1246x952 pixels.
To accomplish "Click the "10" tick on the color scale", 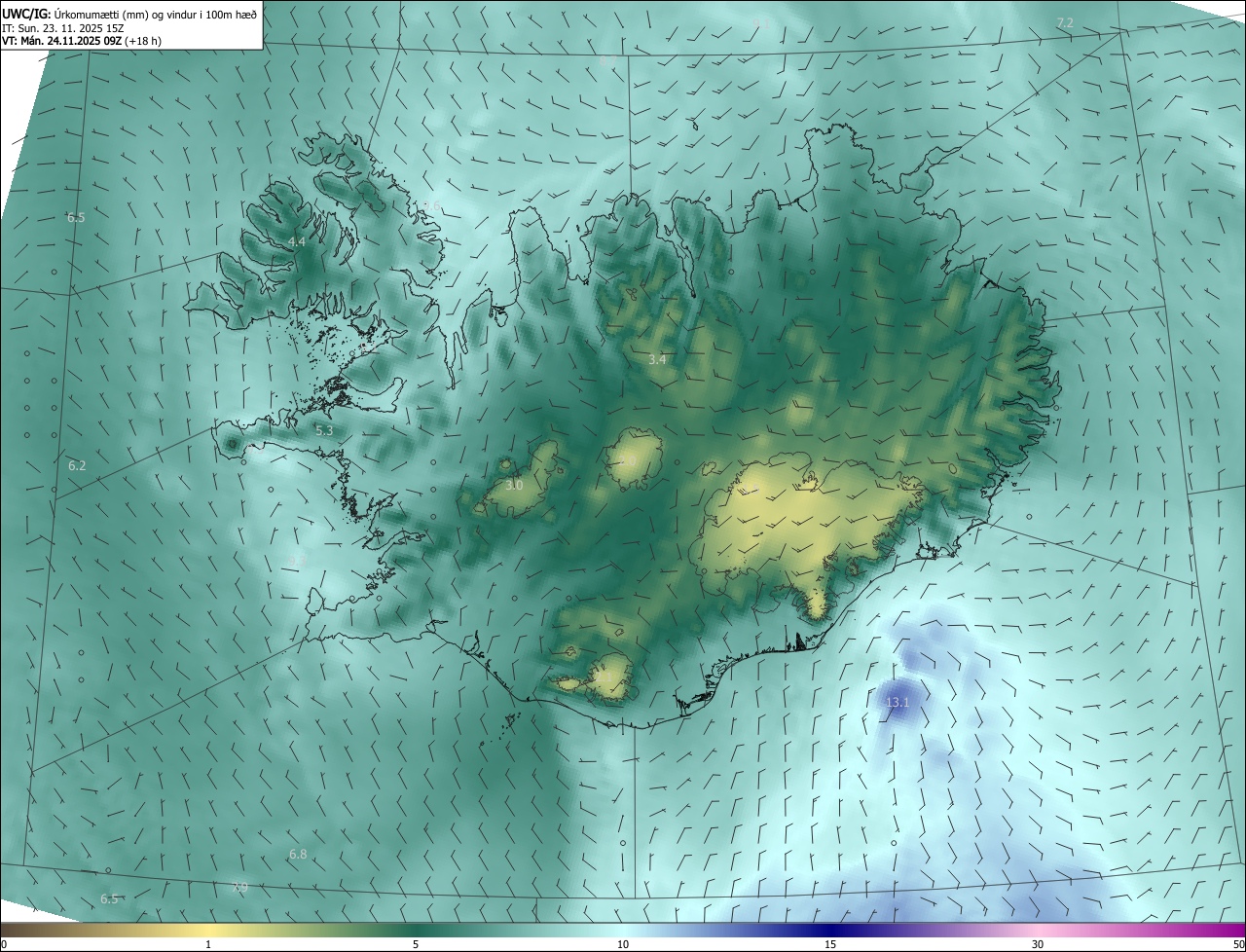I will pyautogui.click(x=623, y=944).
